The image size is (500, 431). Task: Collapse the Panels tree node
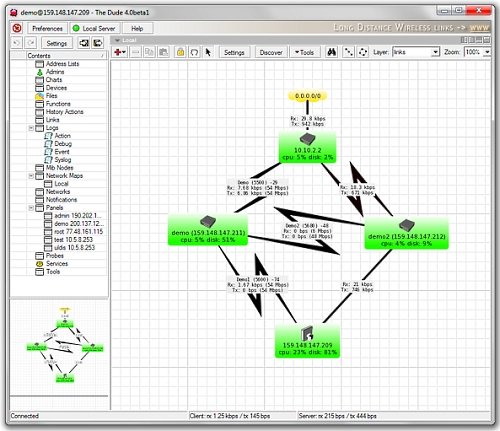point(31,208)
